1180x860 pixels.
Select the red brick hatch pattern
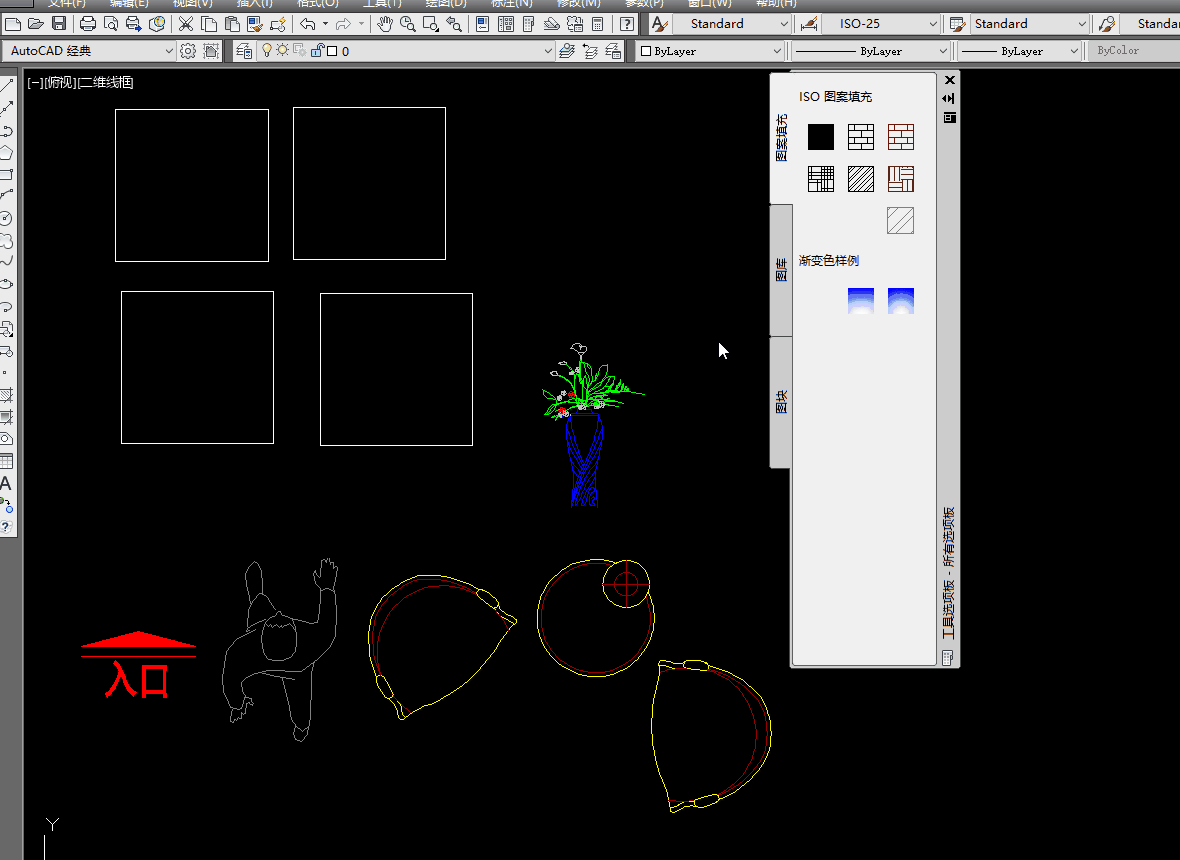point(900,137)
